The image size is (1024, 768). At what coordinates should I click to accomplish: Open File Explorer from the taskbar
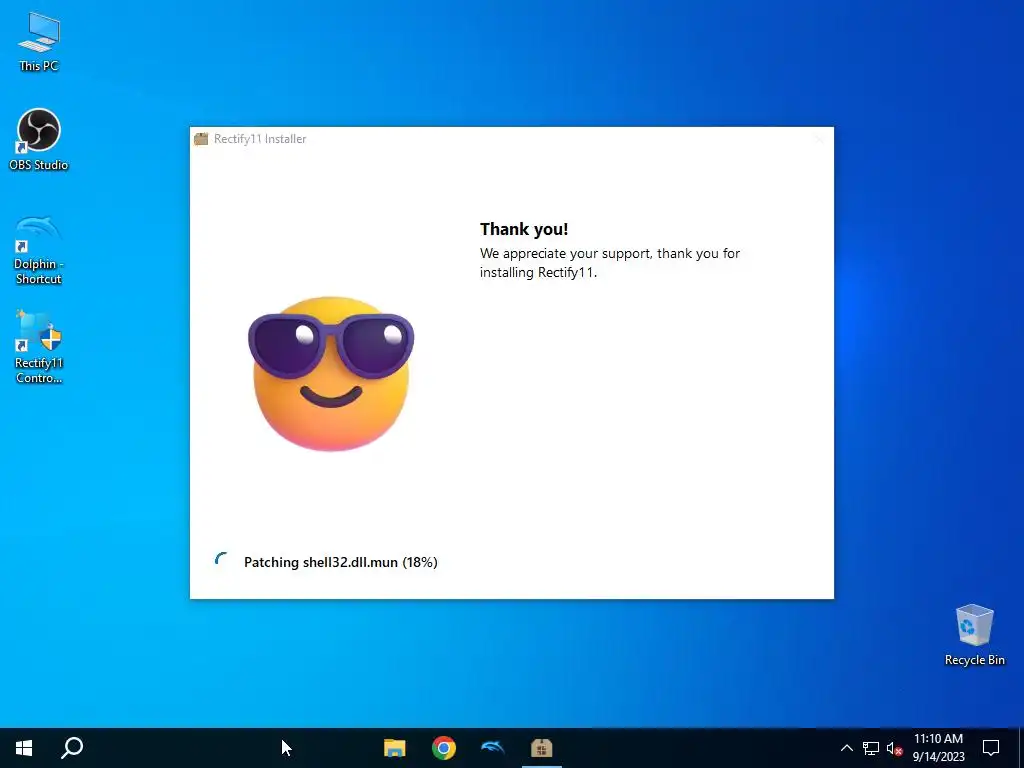(x=394, y=748)
